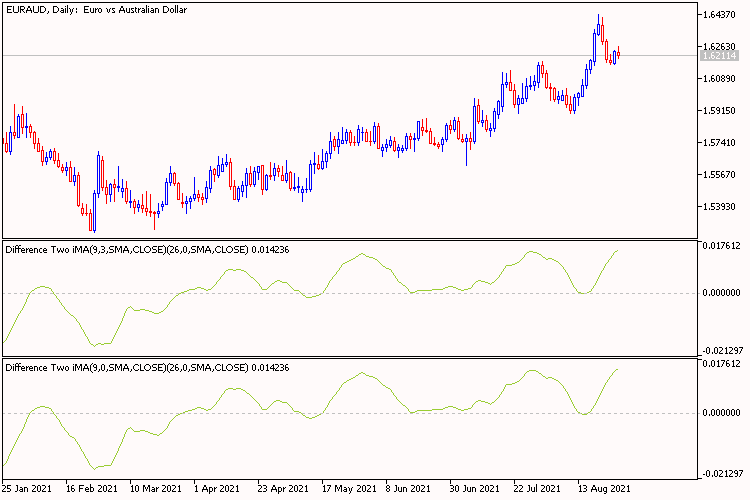The width and height of the screenshot is (750, 500).
Task: Click the EURAUD Daily chart title text
Action: tap(96, 10)
